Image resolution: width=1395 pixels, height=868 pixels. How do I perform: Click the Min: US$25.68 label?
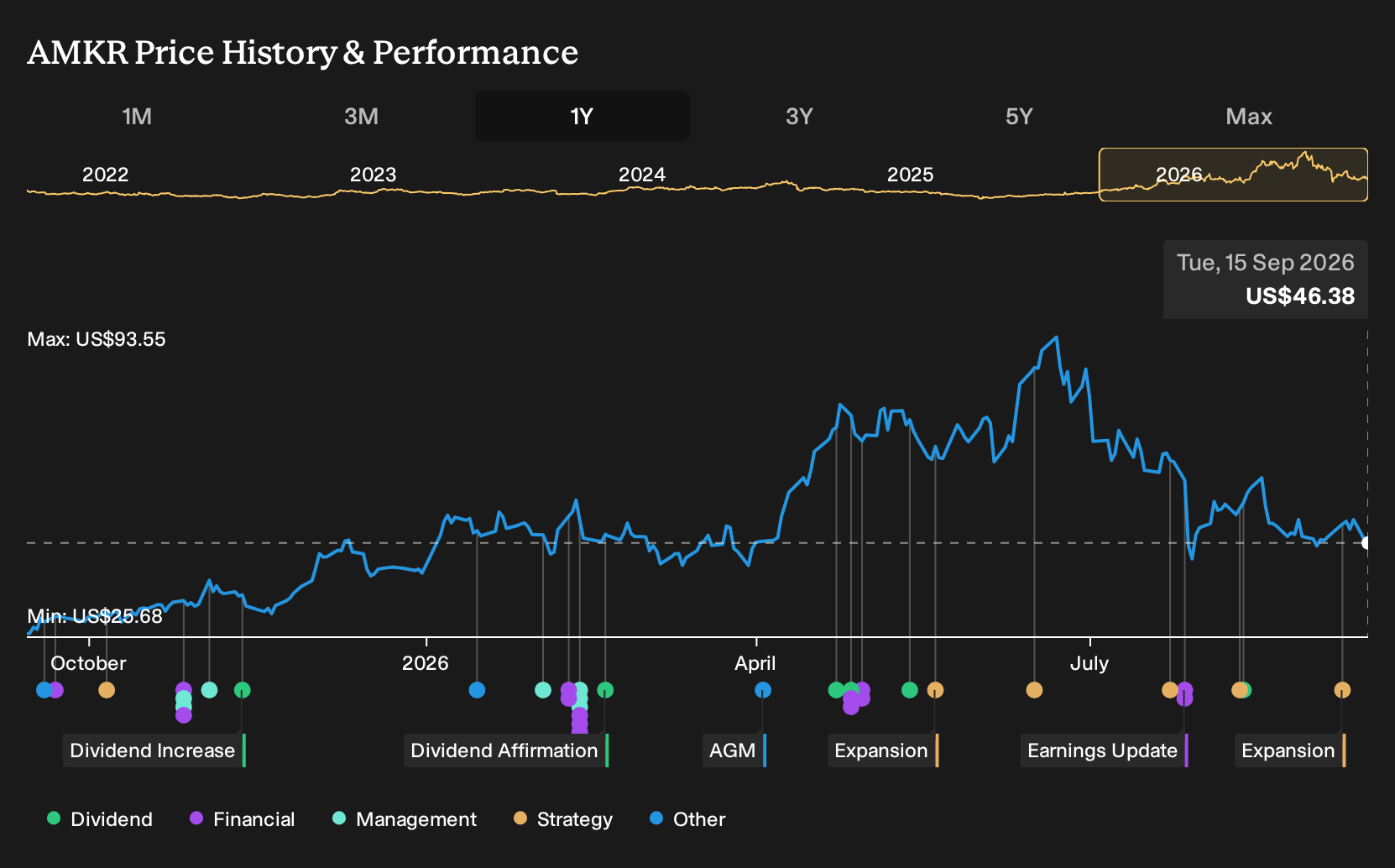(95, 616)
